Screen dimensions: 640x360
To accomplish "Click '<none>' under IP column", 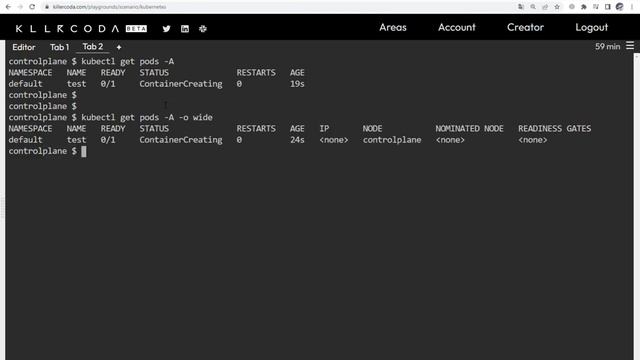I will (x=334, y=140).
